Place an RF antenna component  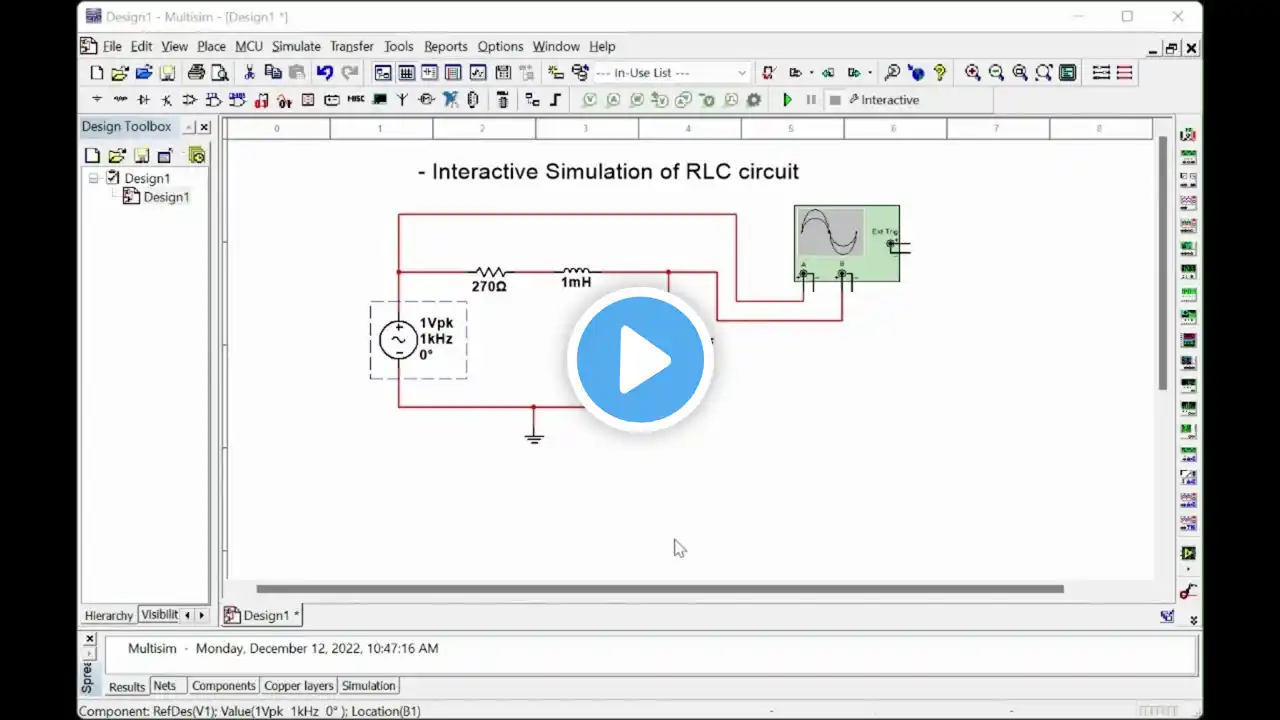click(402, 100)
